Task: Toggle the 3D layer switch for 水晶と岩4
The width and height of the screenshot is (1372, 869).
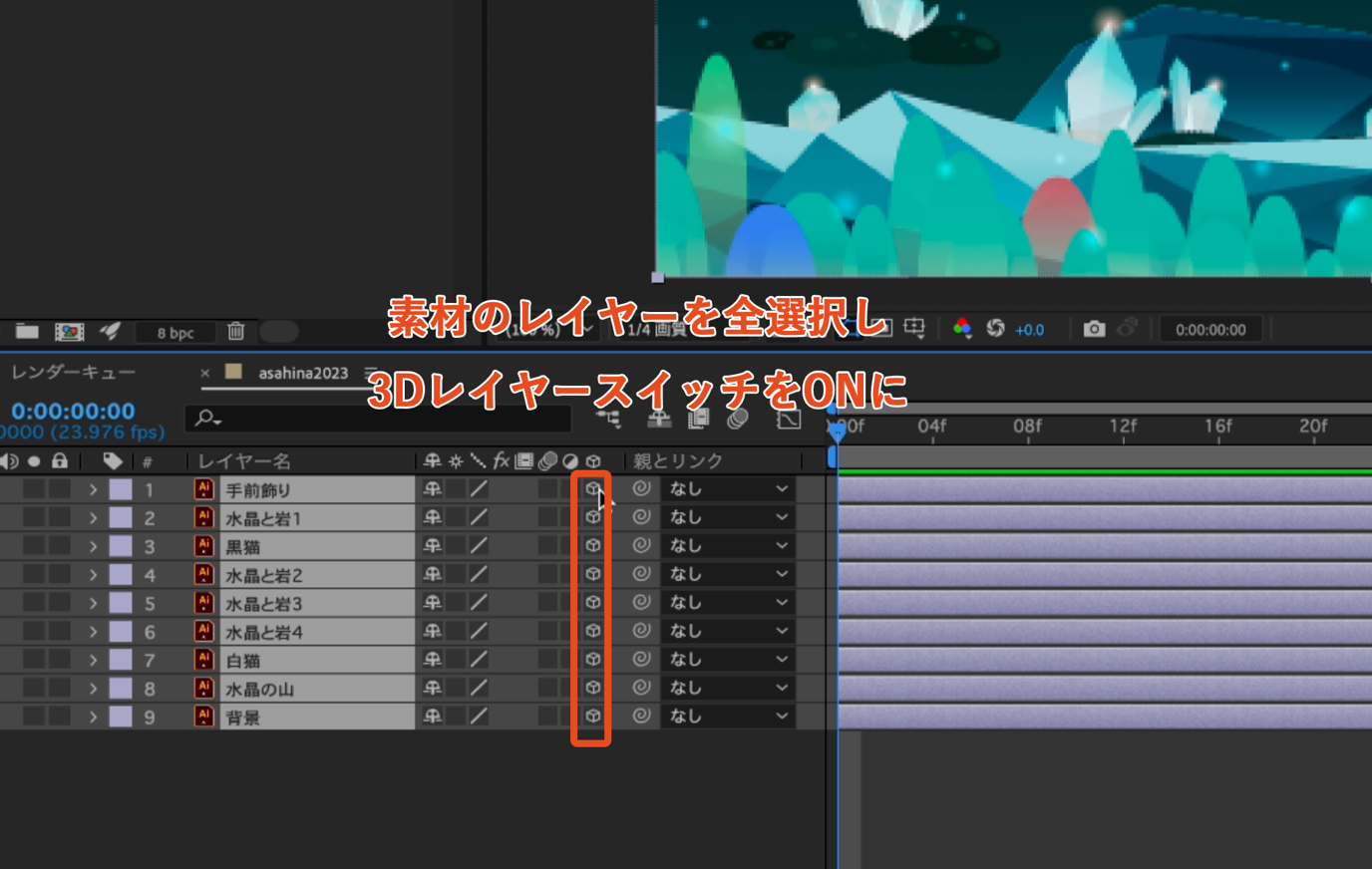Action: (x=593, y=631)
